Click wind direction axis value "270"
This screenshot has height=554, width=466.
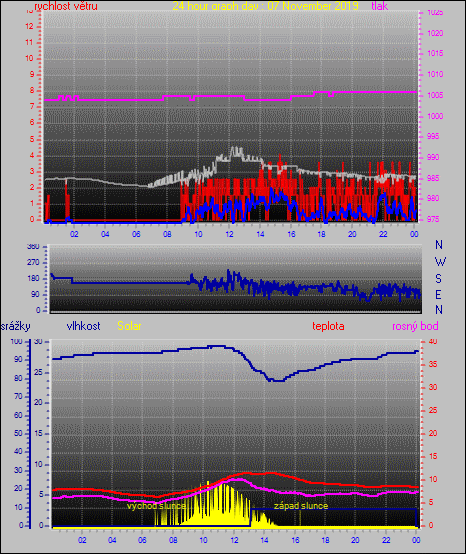[x=33, y=263]
